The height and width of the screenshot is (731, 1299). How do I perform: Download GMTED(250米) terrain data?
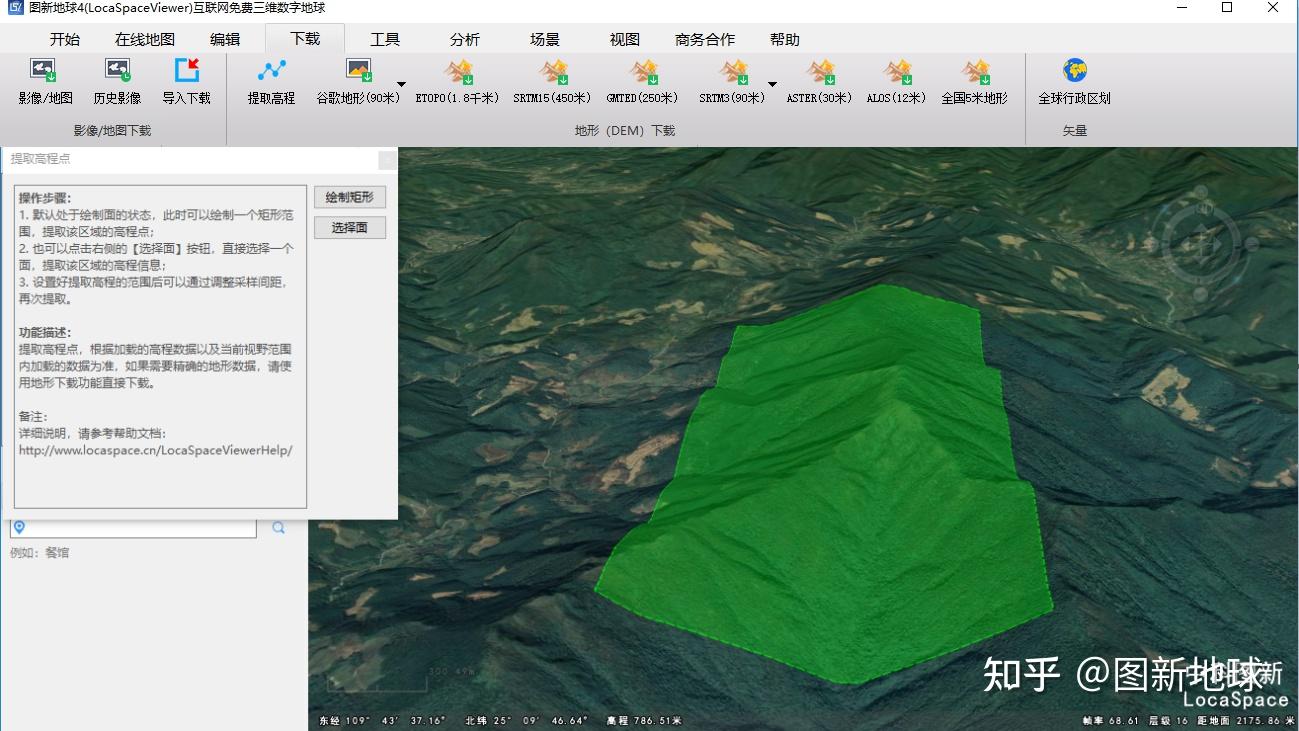pyautogui.click(x=643, y=82)
